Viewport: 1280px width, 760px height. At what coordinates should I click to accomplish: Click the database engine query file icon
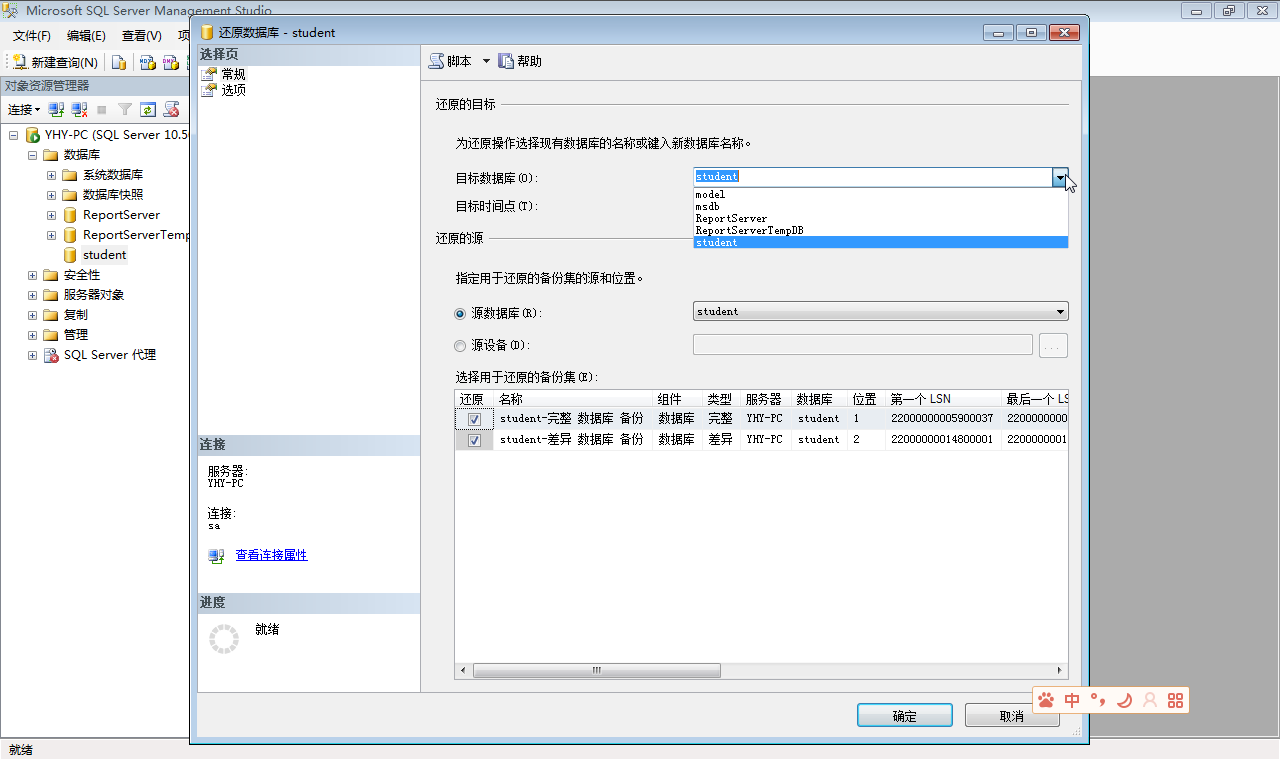pos(119,62)
